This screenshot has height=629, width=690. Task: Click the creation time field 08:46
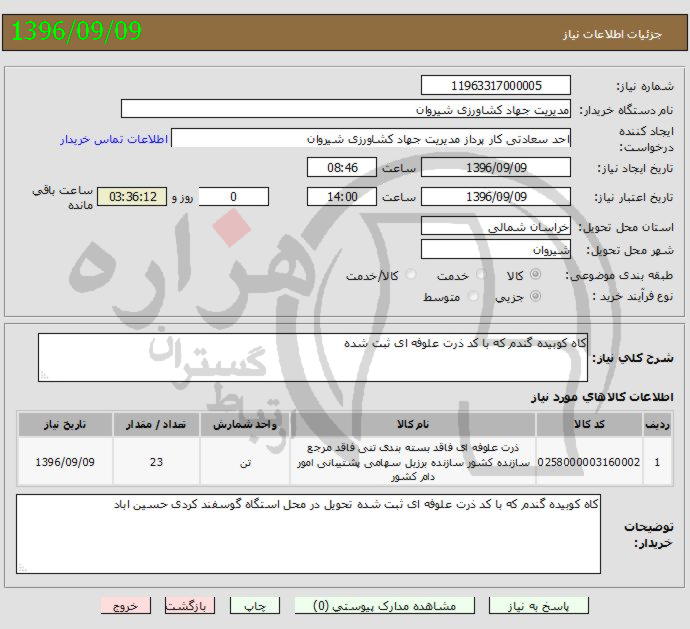342,167
